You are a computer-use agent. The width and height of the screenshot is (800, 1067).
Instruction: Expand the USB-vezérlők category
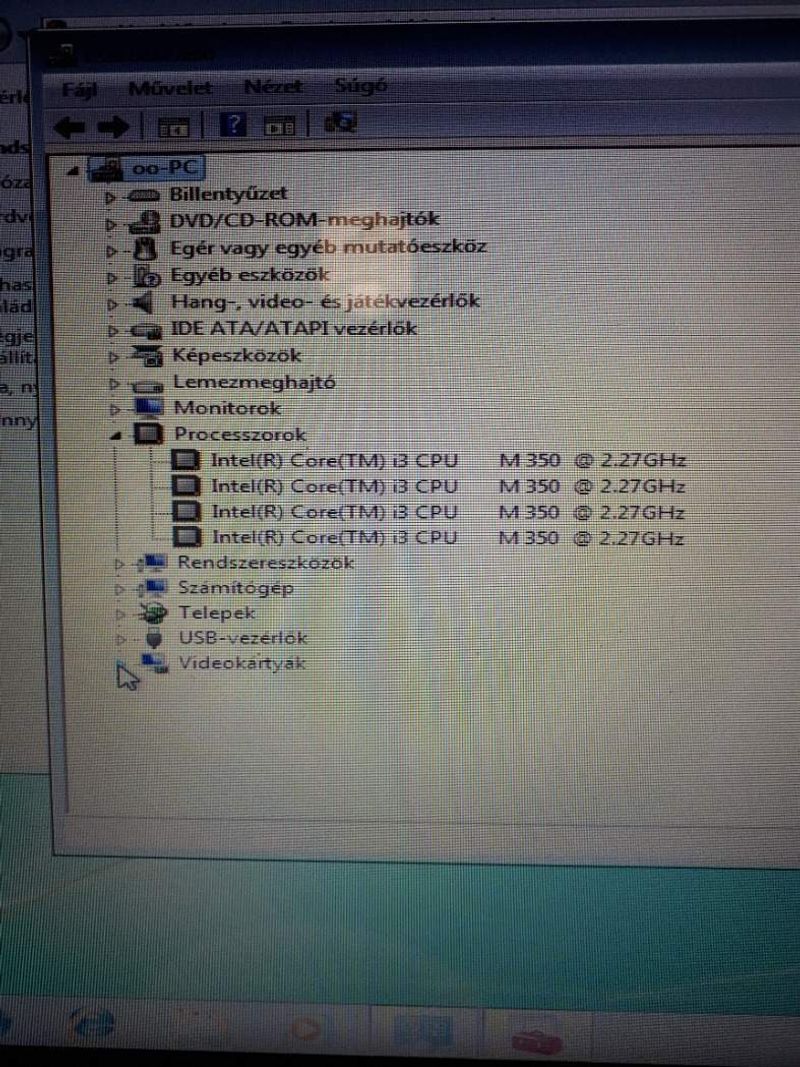122,639
